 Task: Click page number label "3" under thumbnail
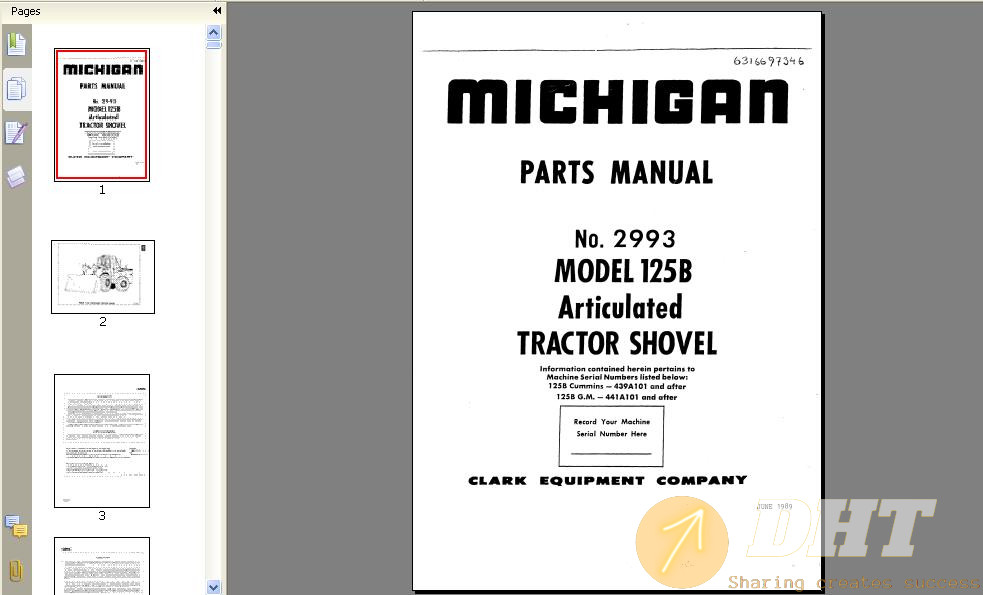click(102, 516)
